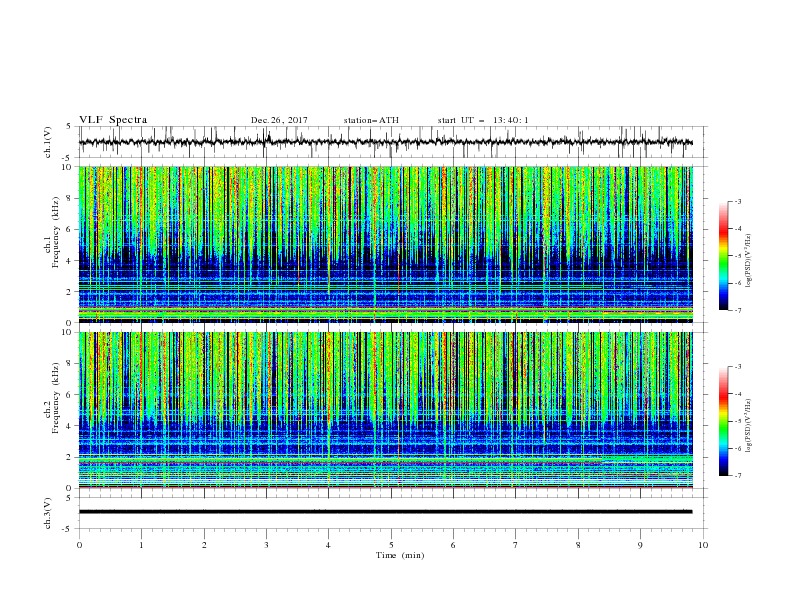
Task: Click the "-3" tick on ch.1 color bar
Action: click(737, 201)
